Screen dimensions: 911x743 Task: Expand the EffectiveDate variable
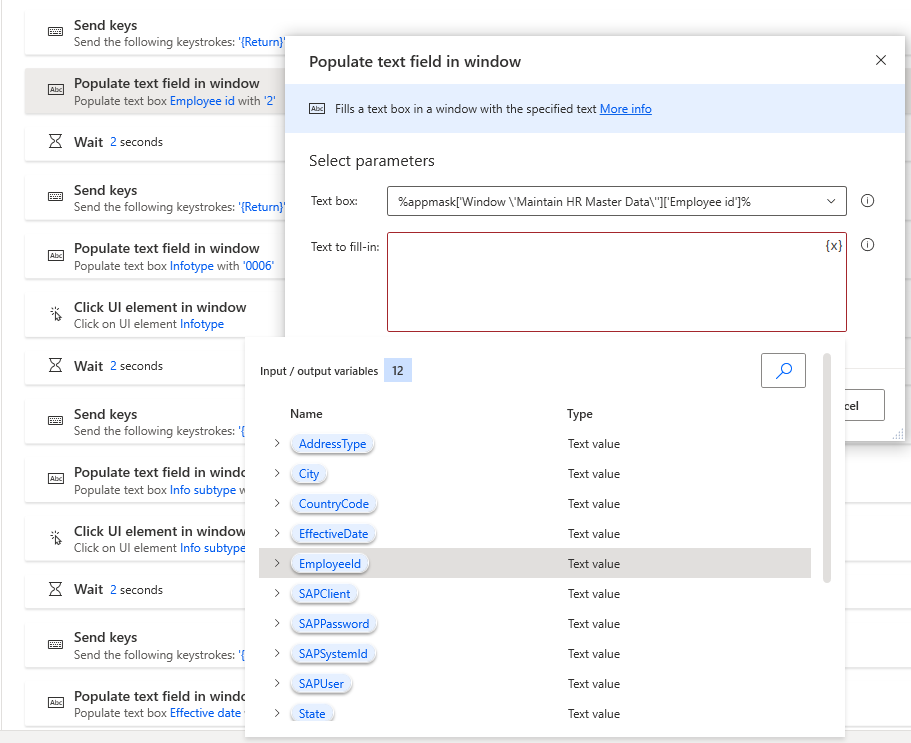coord(277,533)
